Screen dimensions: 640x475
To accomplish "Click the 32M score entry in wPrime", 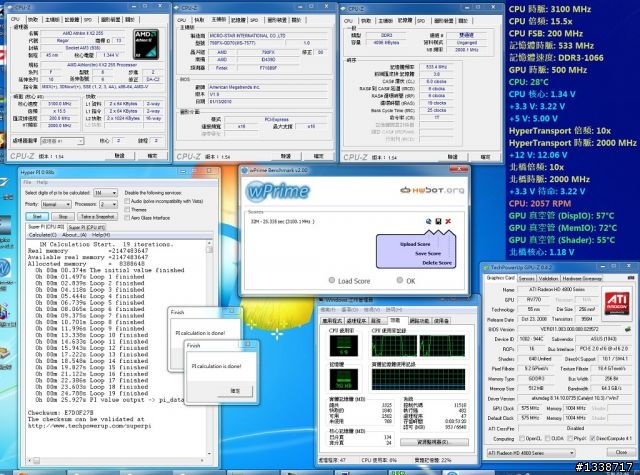I will [282, 222].
